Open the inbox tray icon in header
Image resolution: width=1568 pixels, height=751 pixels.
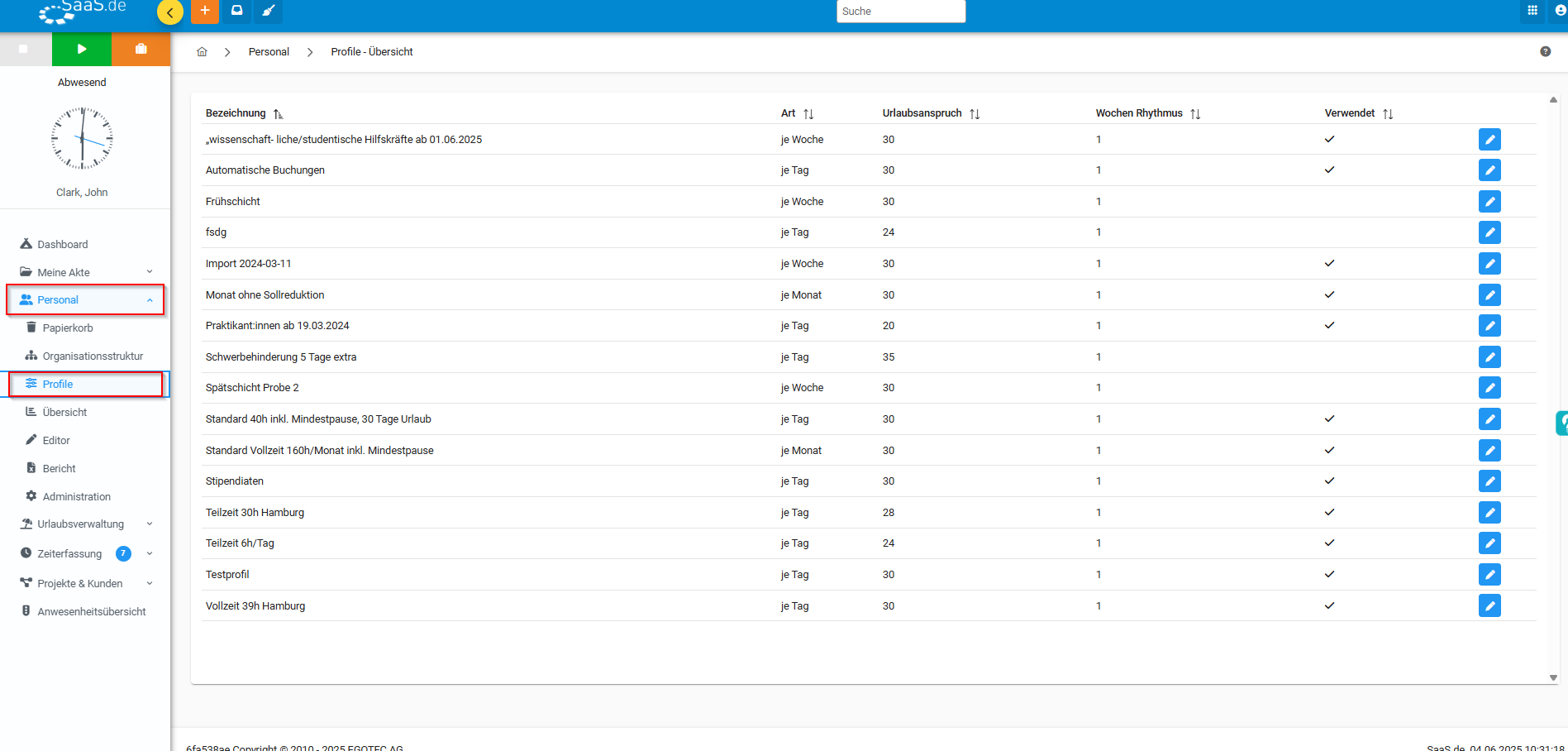click(236, 11)
